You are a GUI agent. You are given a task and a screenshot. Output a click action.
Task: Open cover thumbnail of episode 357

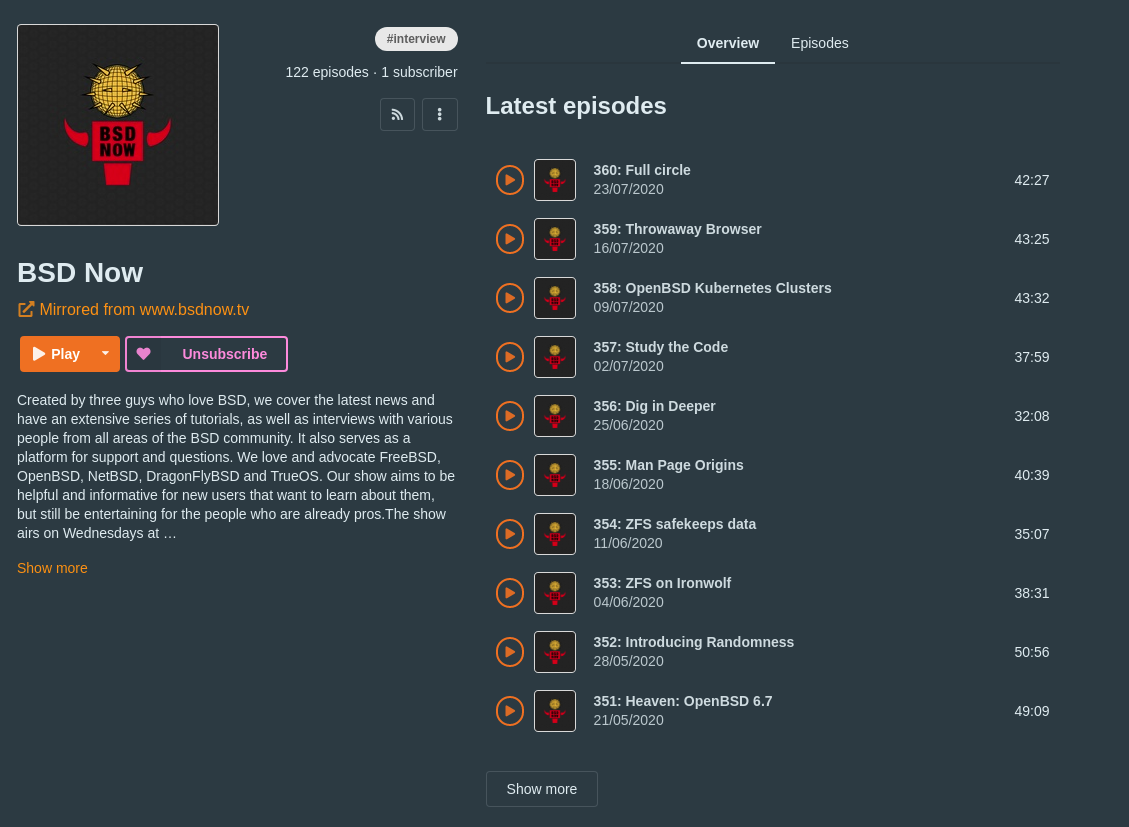pos(554,357)
